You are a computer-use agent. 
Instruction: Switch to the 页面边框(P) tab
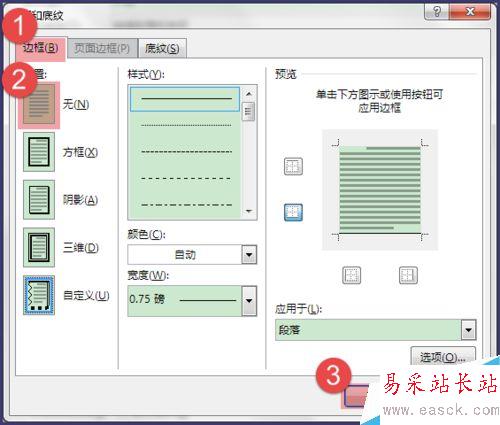point(102,49)
